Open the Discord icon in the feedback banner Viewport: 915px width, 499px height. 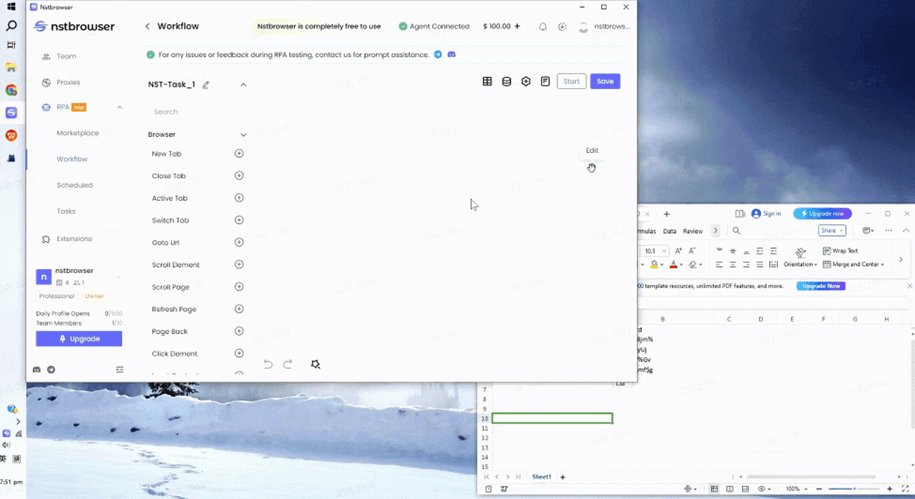coord(452,54)
